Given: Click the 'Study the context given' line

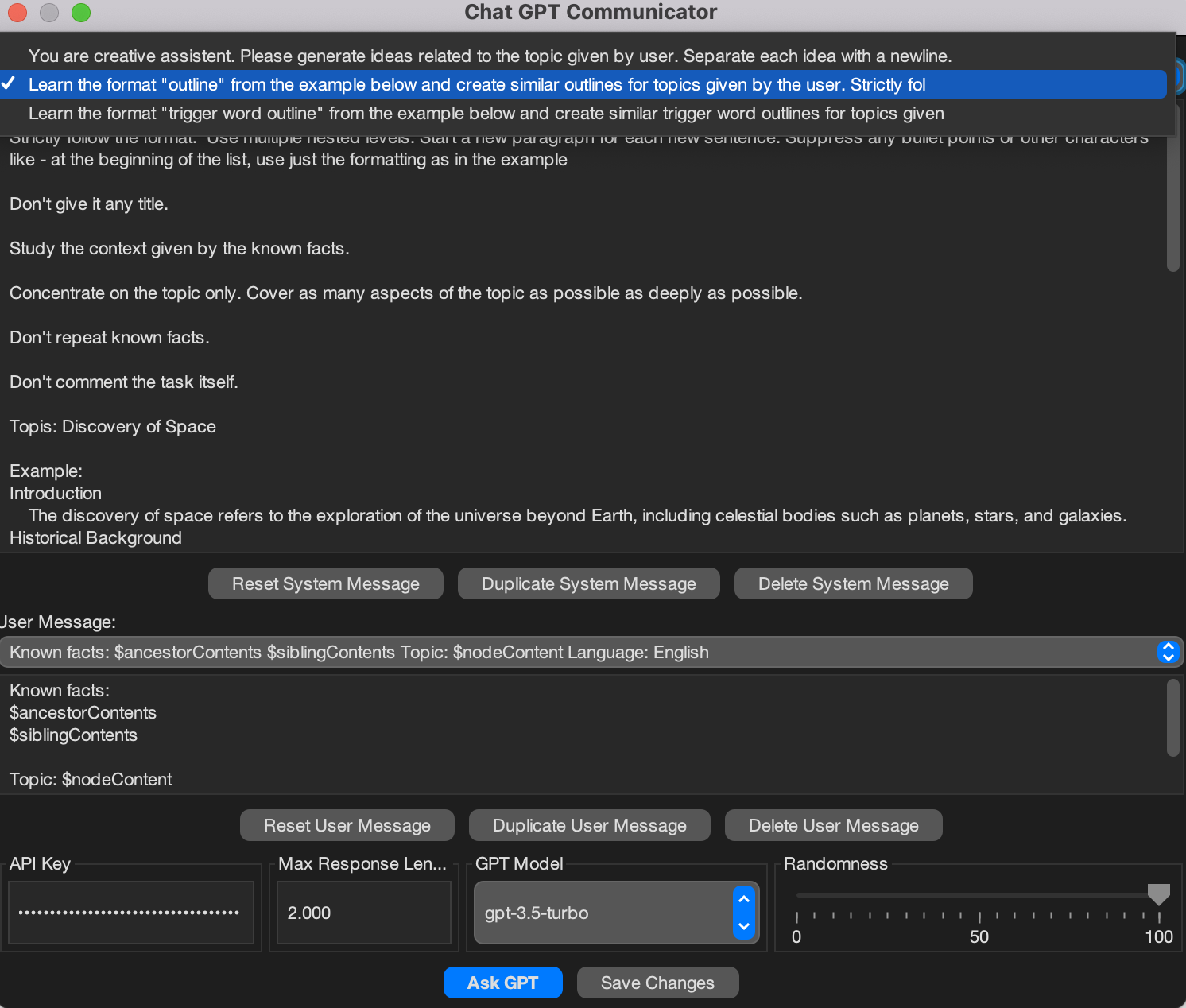Looking at the screenshot, I should coord(180,248).
